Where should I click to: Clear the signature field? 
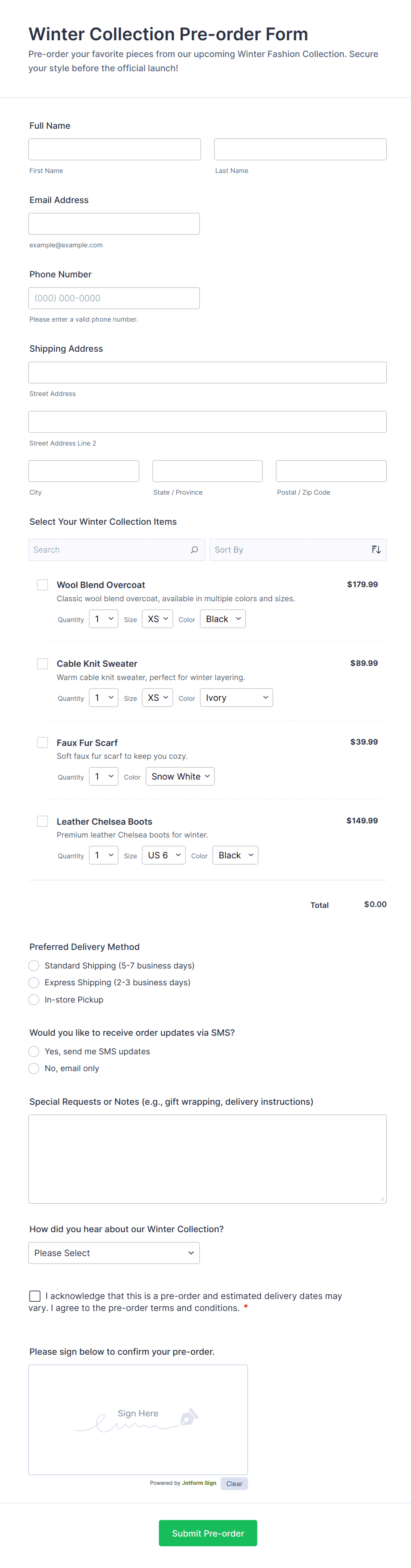(234, 1483)
